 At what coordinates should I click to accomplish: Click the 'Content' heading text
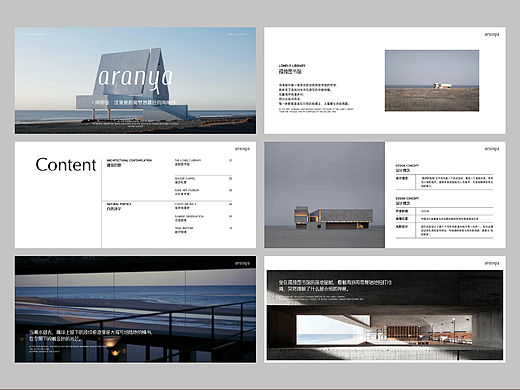pos(66,165)
